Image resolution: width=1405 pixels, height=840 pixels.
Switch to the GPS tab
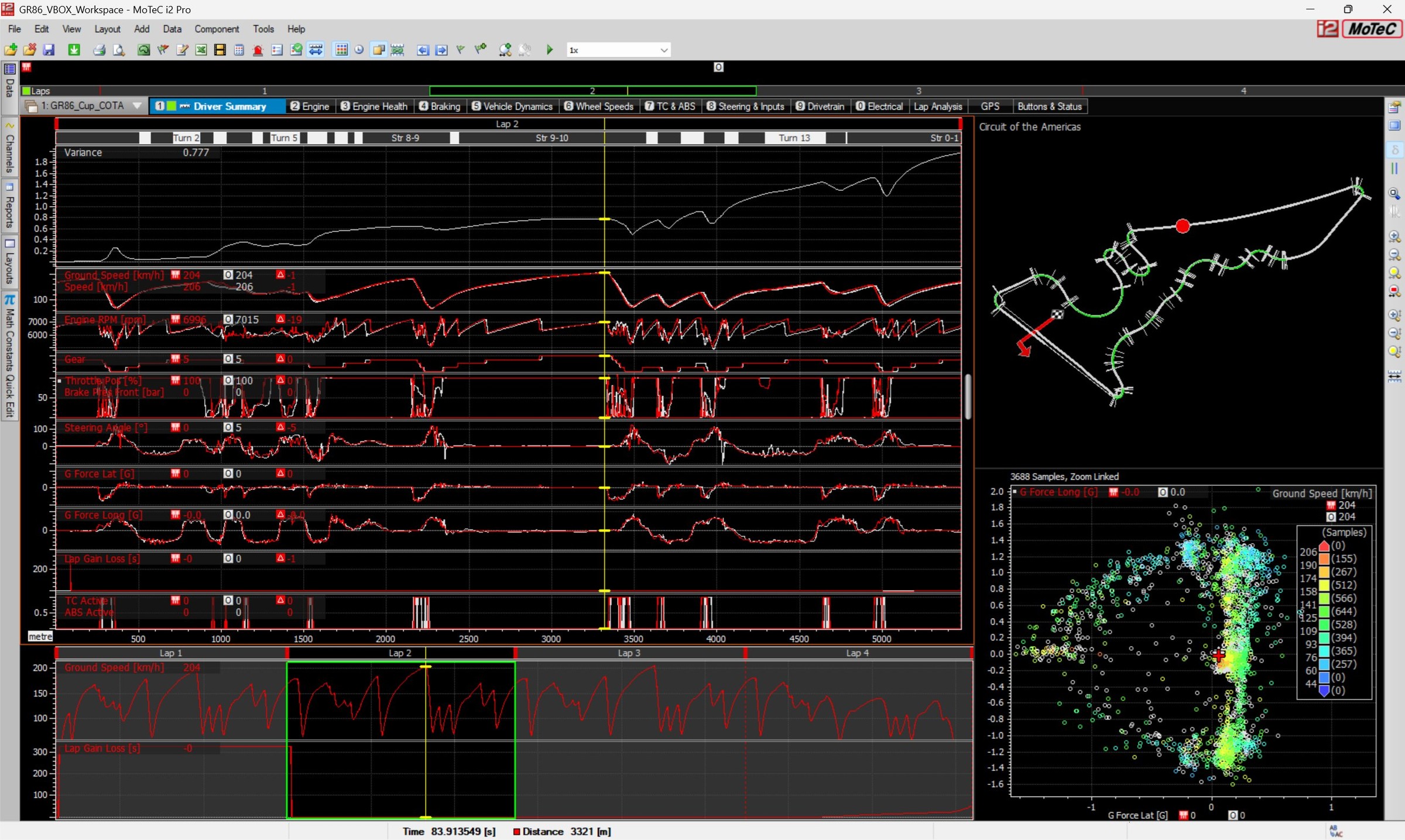click(x=990, y=107)
